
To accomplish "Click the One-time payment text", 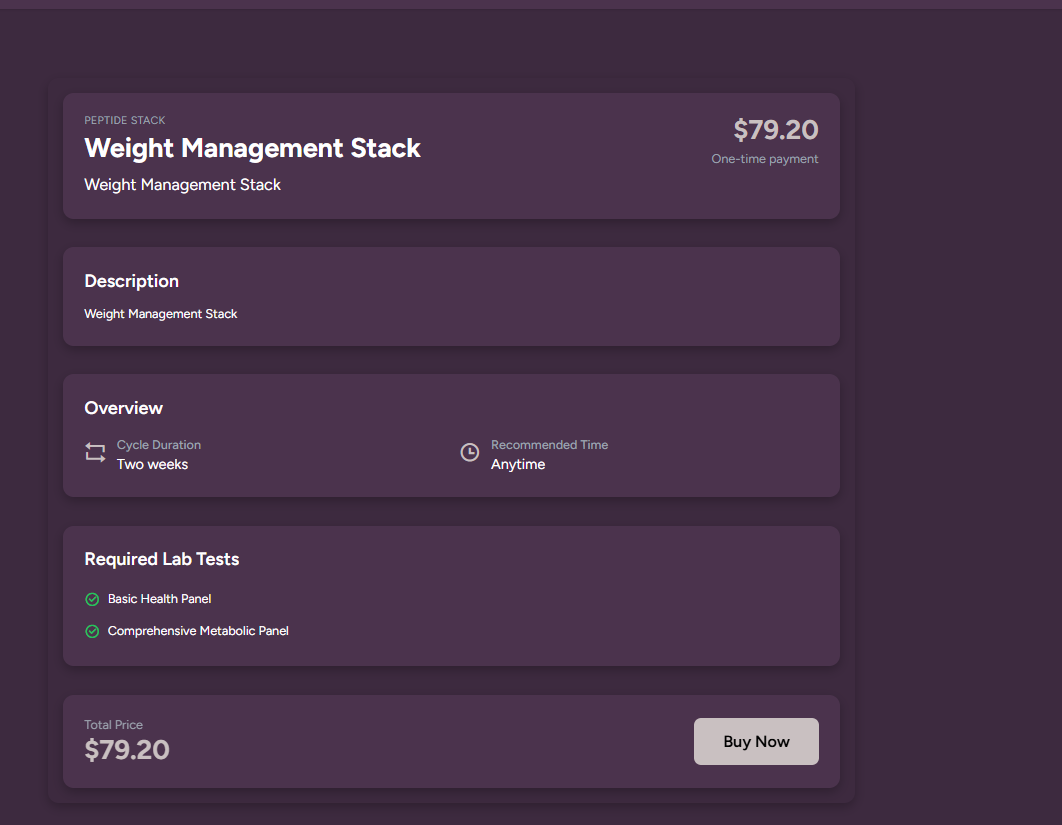I will (764, 159).
